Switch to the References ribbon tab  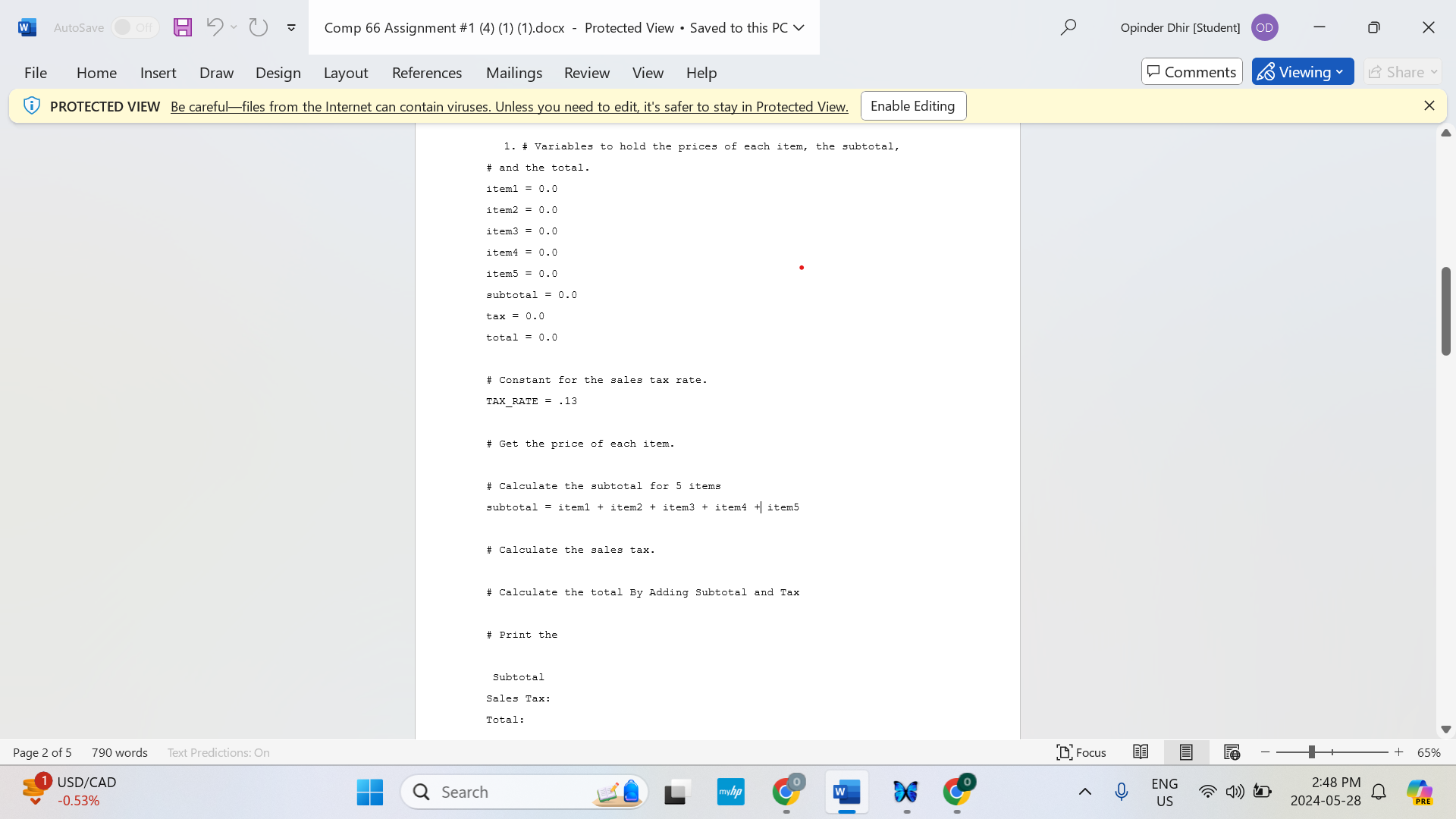click(x=427, y=72)
